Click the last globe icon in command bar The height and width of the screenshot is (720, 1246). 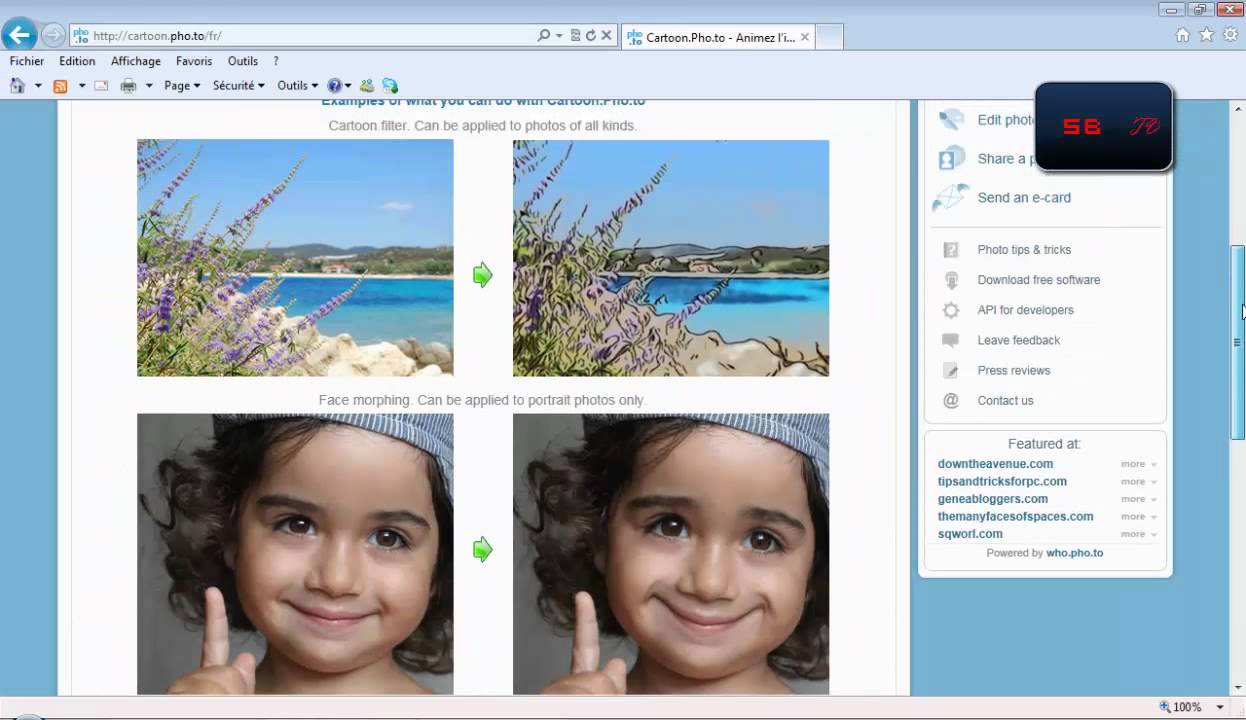(x=390, y=86)
